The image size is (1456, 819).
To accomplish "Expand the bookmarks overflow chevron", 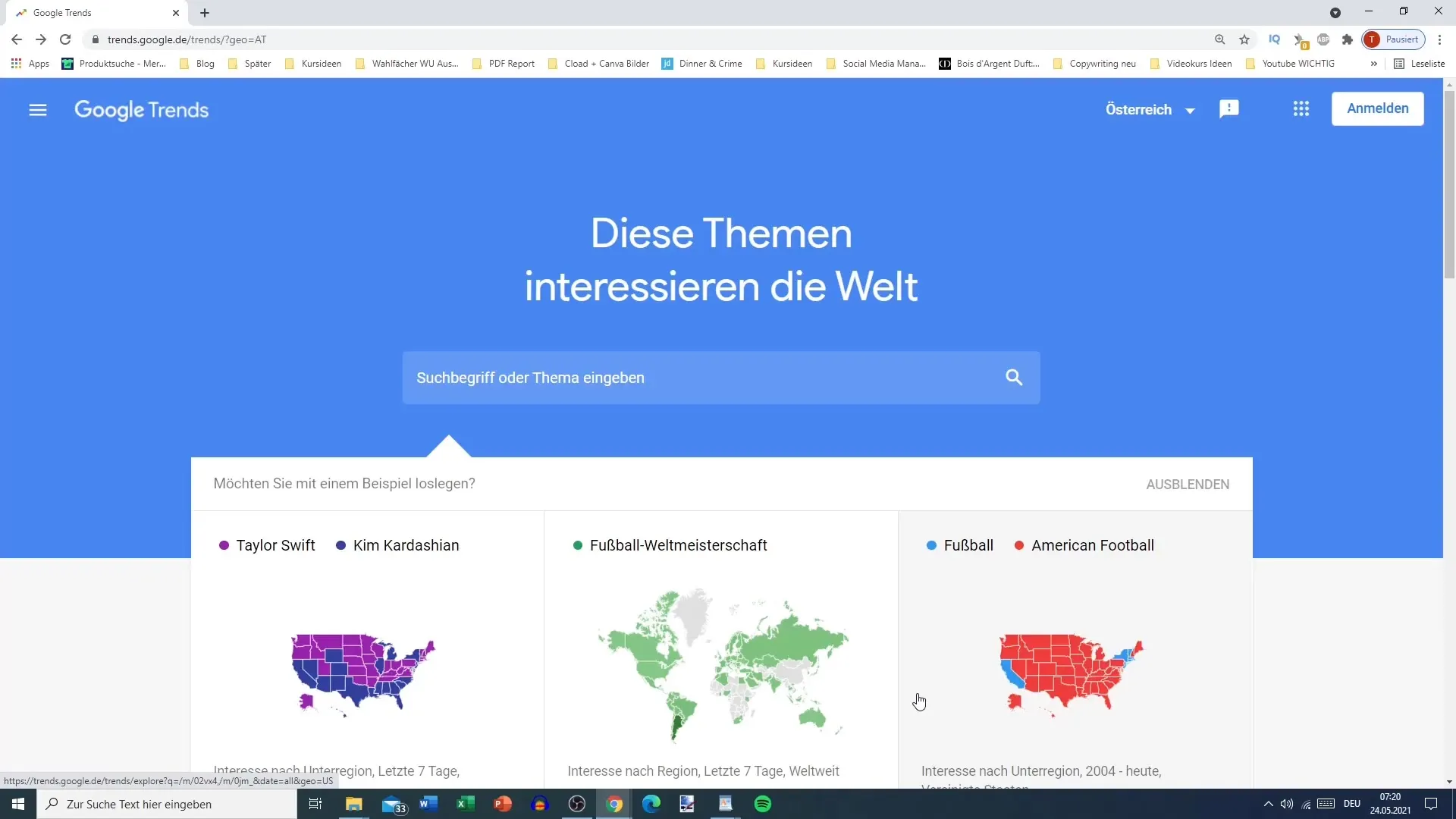I will (1373, 64).
